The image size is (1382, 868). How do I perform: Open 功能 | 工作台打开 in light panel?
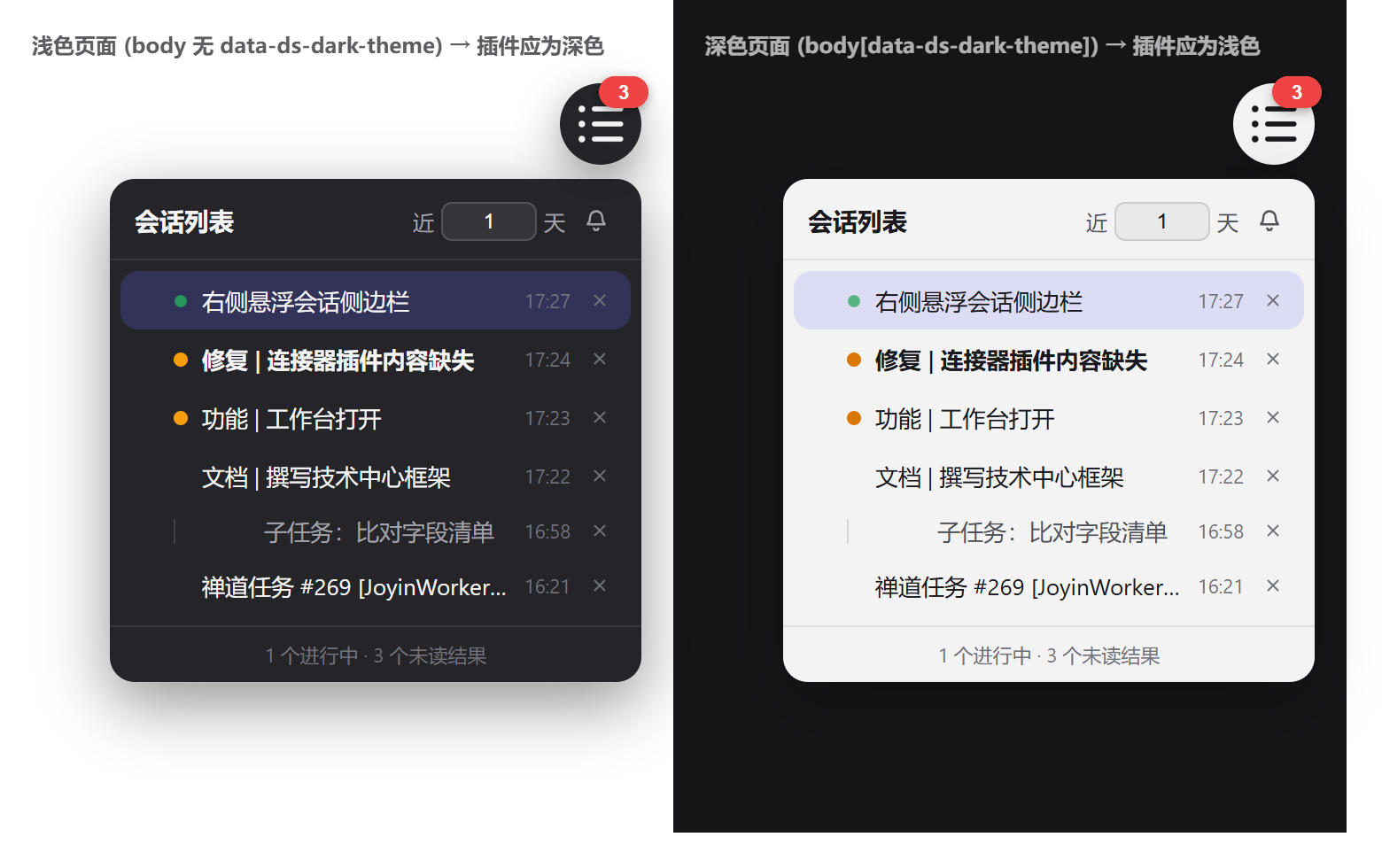pos(1049,417)
